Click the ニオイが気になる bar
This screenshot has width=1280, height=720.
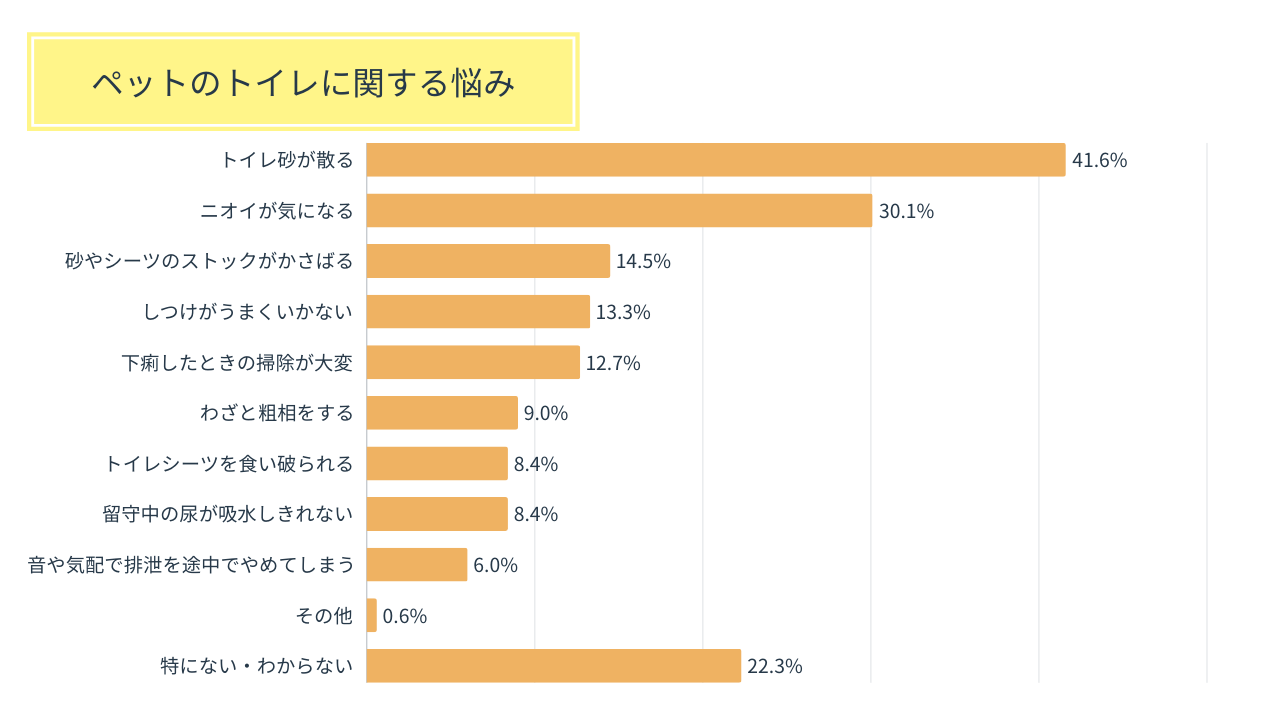point(619,210)
